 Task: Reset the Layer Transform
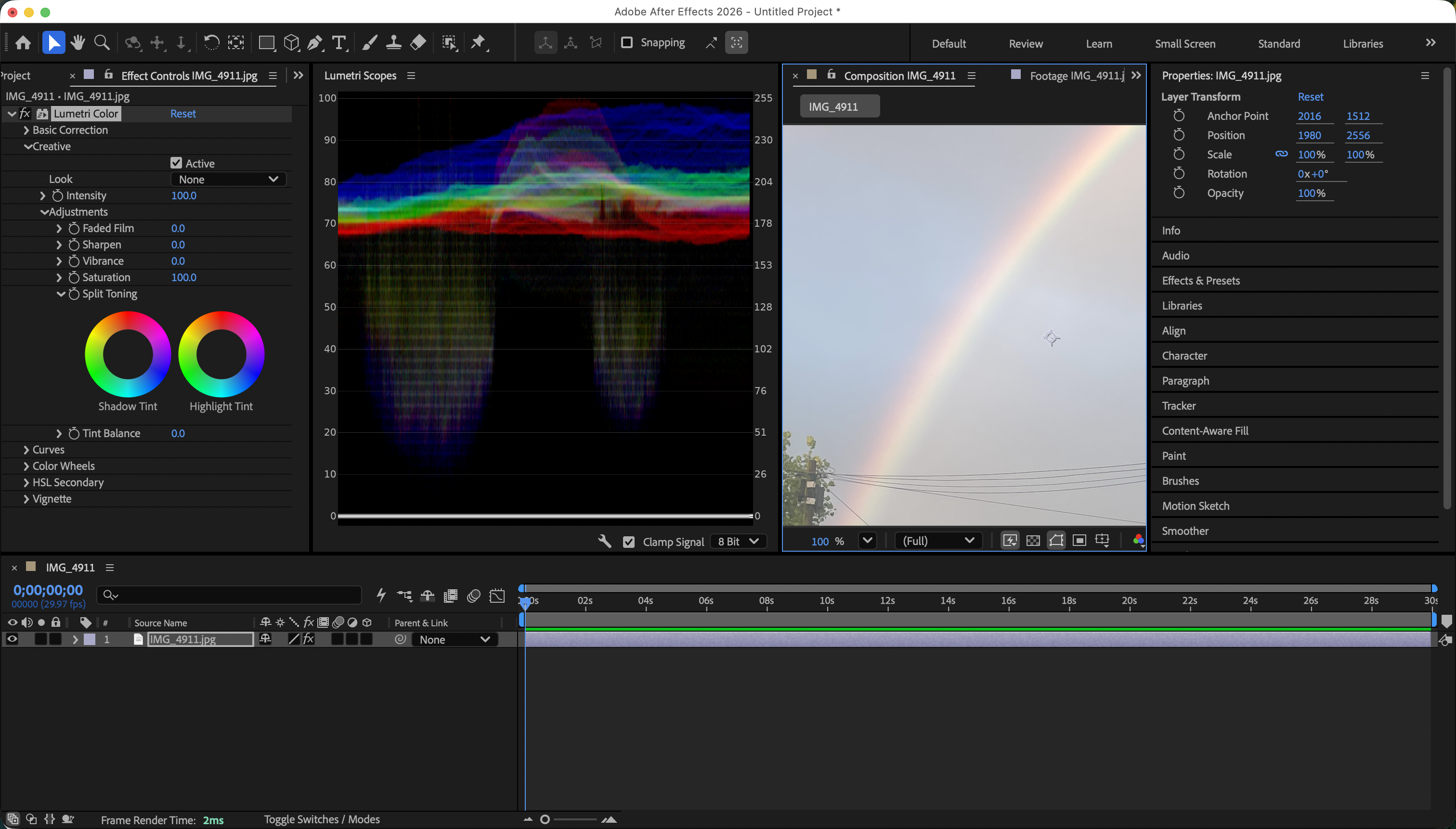click(1310, 97)
